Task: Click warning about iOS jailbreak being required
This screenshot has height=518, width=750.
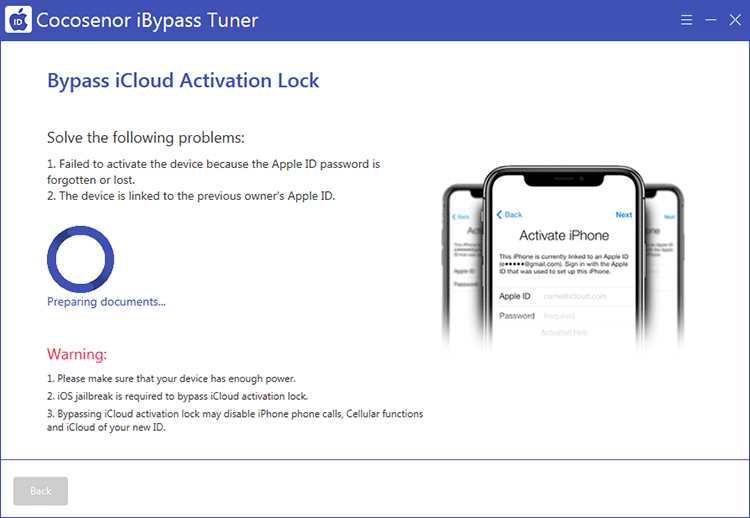Action: [177, 396]
